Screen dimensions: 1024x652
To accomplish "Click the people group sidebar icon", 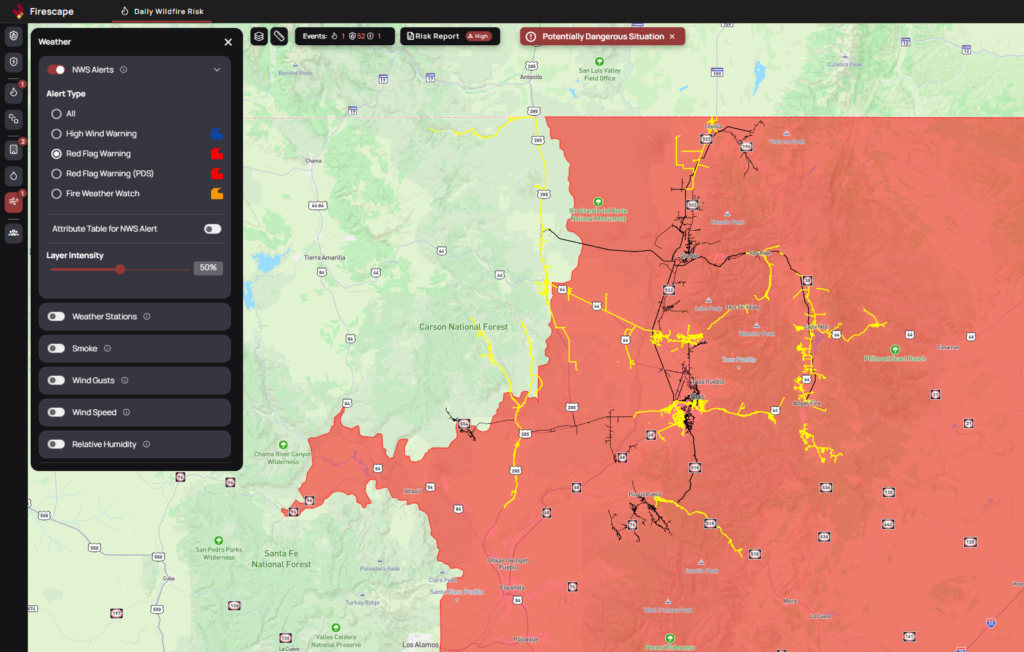I will pos(14,232).
